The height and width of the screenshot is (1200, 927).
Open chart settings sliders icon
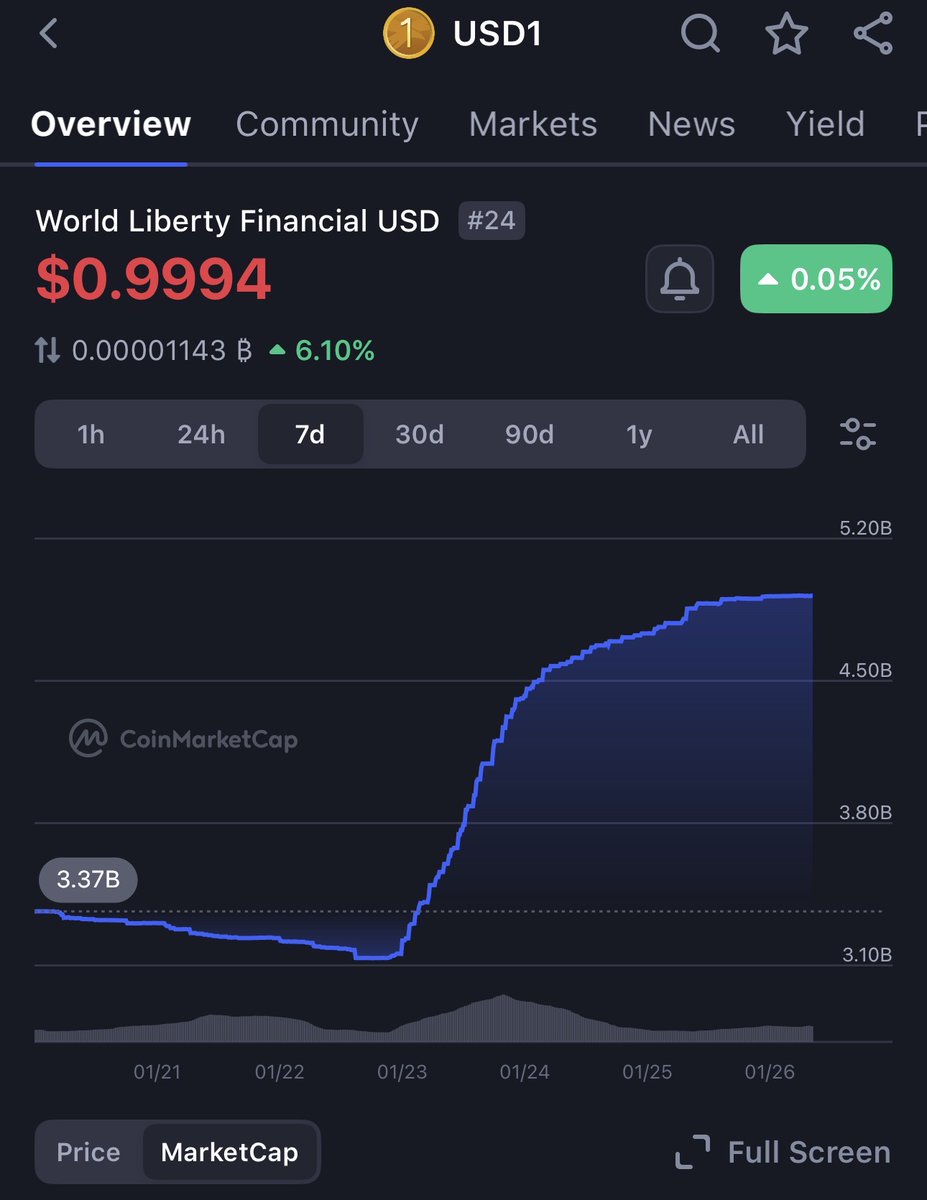pyautogui.click(x=858, y=434)
